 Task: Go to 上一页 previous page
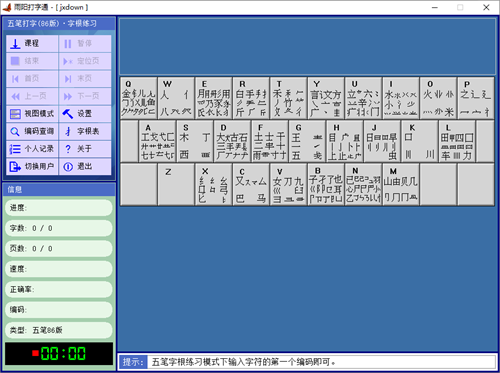point(32,96)
